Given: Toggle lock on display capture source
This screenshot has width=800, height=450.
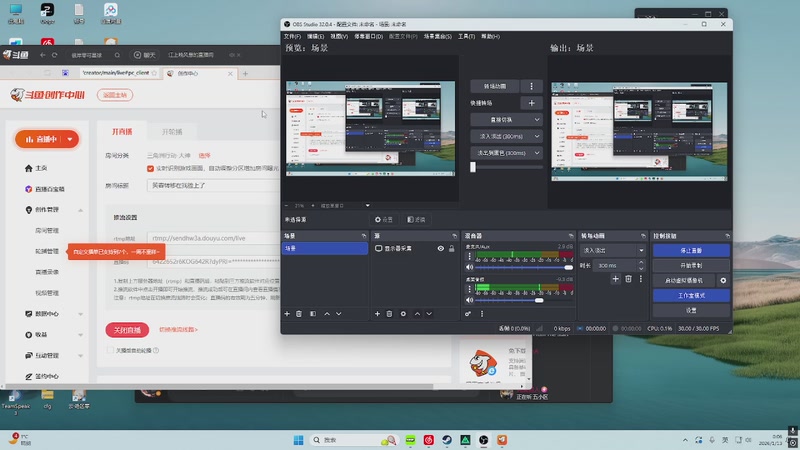Looking at the screenshot, I should click(452, 248).
